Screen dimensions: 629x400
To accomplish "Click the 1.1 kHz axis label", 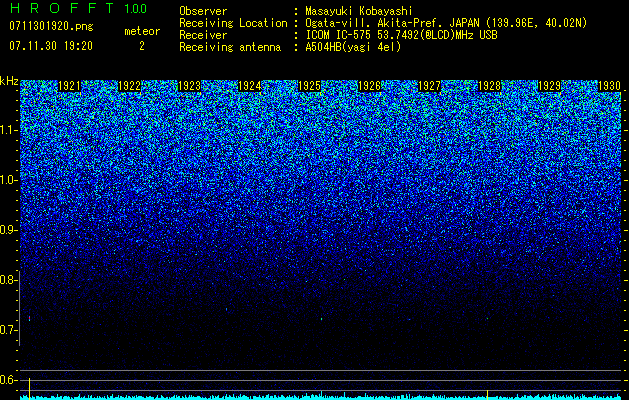I will 9,130.
